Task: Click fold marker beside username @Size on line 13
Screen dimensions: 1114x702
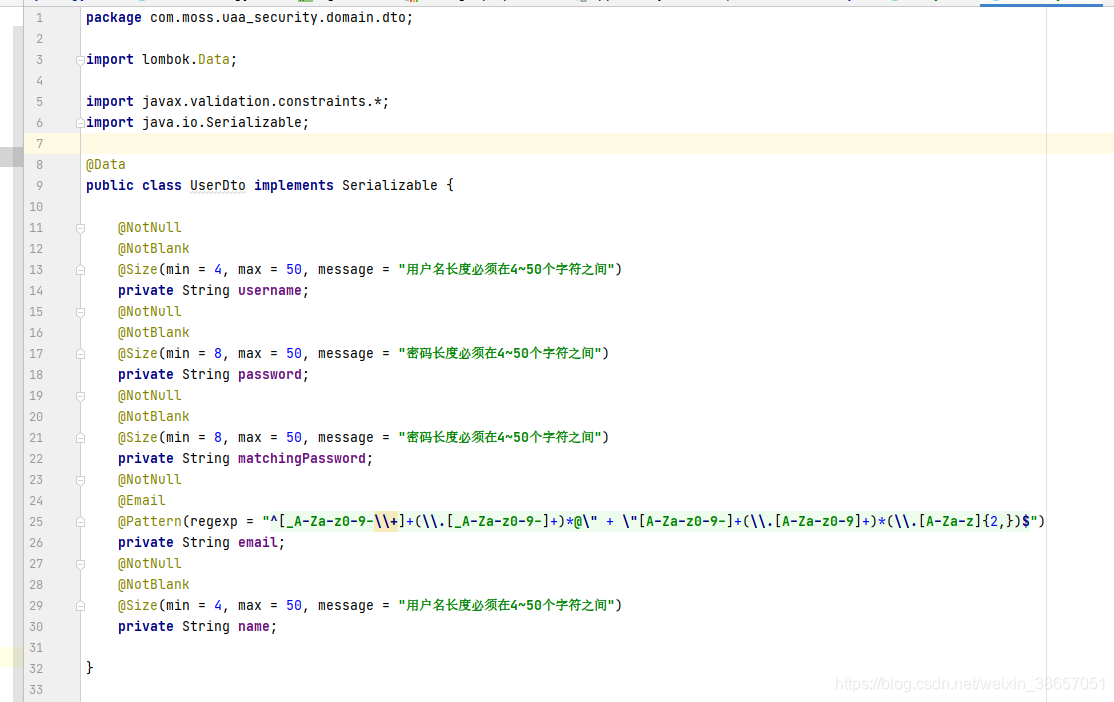Action: [80, 270]
